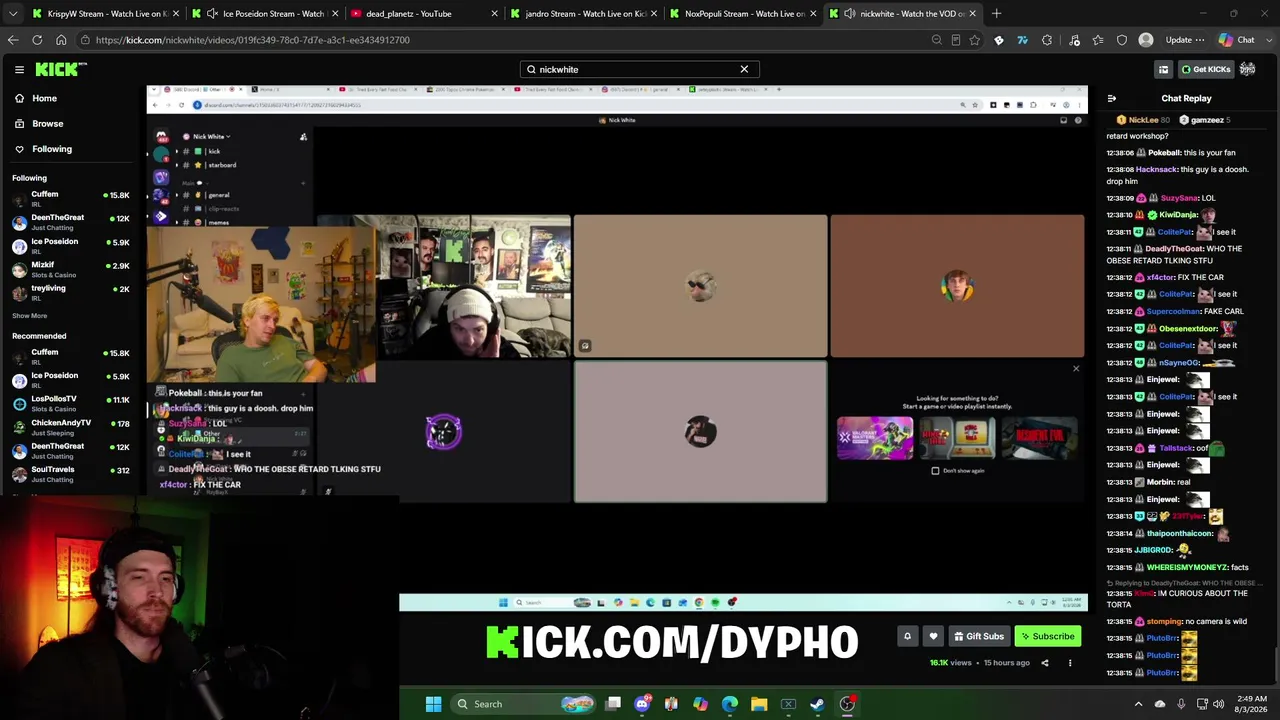Screen dimensions: 1280x720
Task: Open Browse in the Kick sidebar
Action: coord(47,124)
